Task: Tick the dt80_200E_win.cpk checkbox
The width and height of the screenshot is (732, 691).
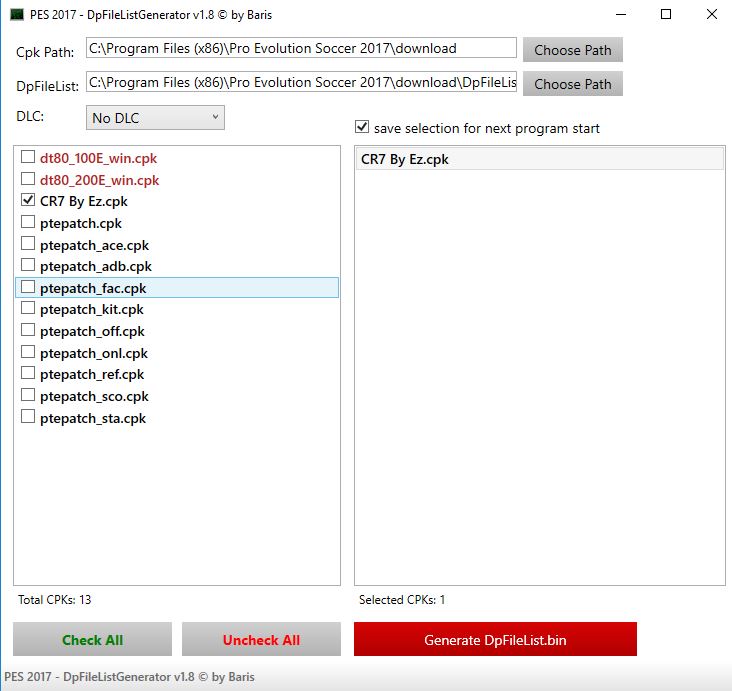Action: pos(28,179)
